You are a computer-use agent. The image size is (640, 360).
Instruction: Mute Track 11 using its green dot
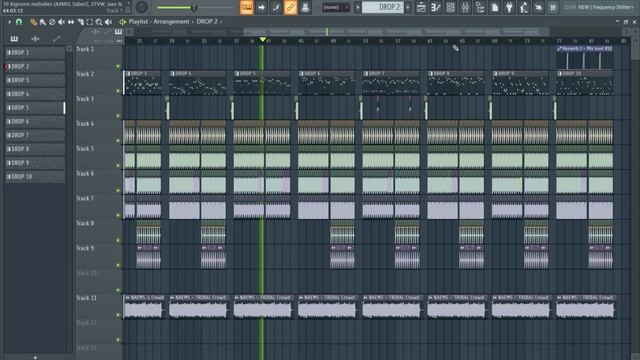[118, 315]
